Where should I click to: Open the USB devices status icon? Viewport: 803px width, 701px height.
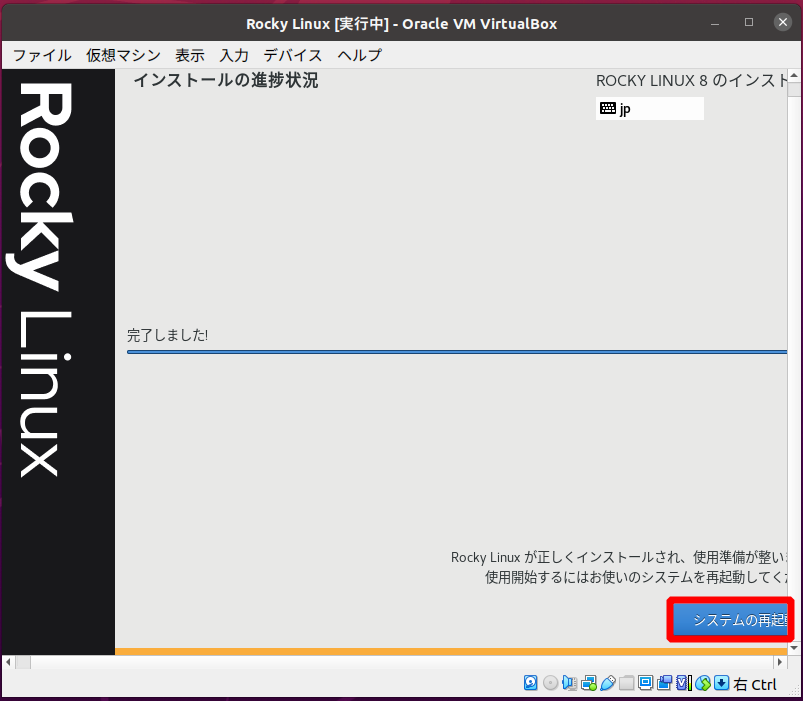tap(607, 683)
